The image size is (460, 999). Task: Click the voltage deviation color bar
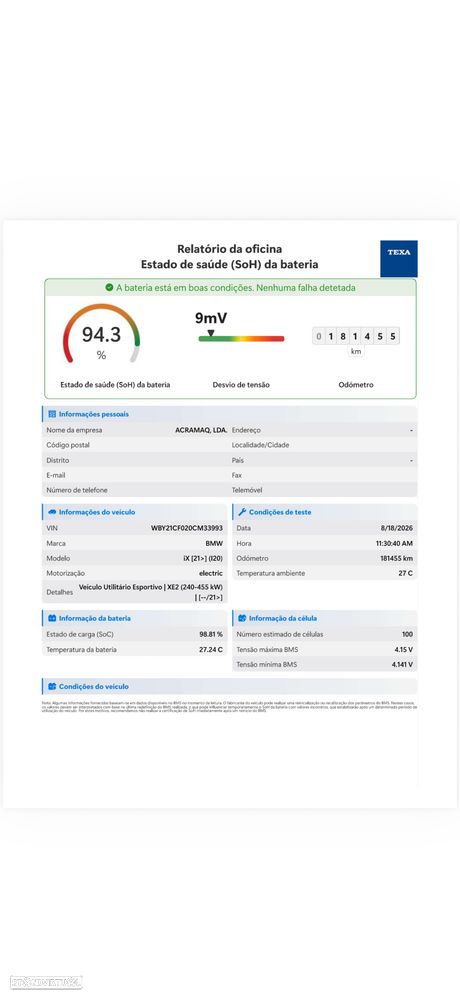tap(241, 339)
